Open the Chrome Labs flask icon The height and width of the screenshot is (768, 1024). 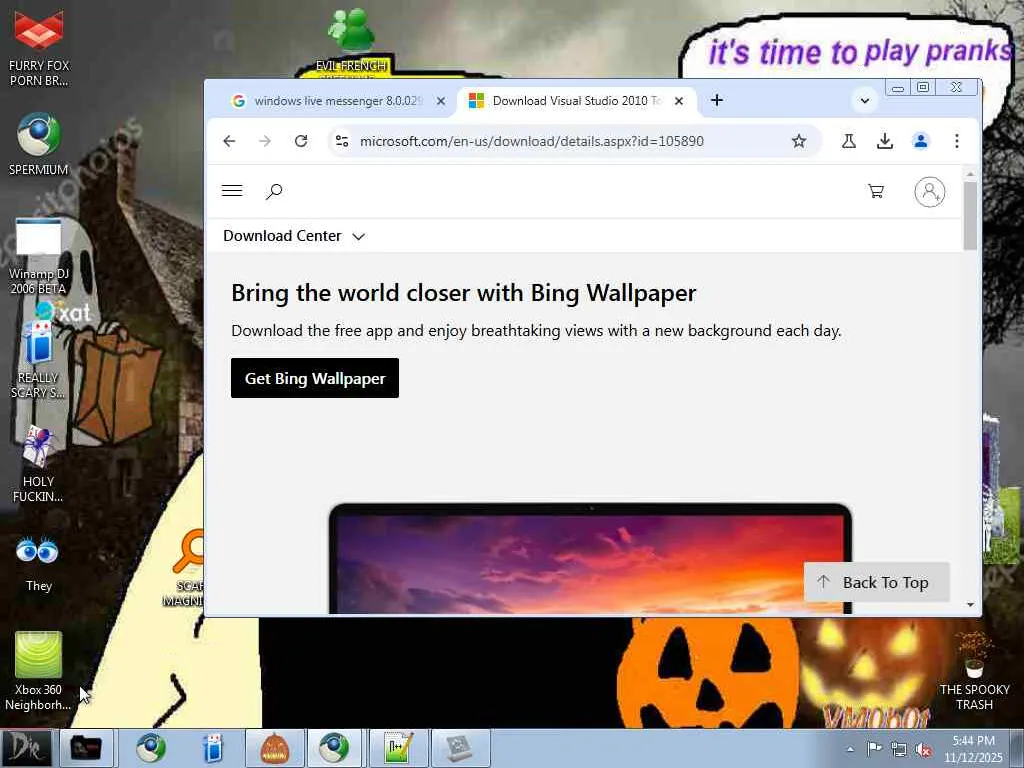848,141
